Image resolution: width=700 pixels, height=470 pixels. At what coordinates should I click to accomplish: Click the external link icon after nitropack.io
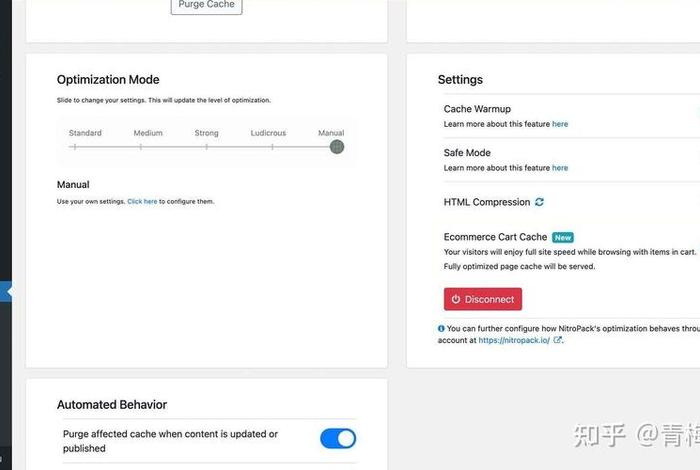pos(557,340)
